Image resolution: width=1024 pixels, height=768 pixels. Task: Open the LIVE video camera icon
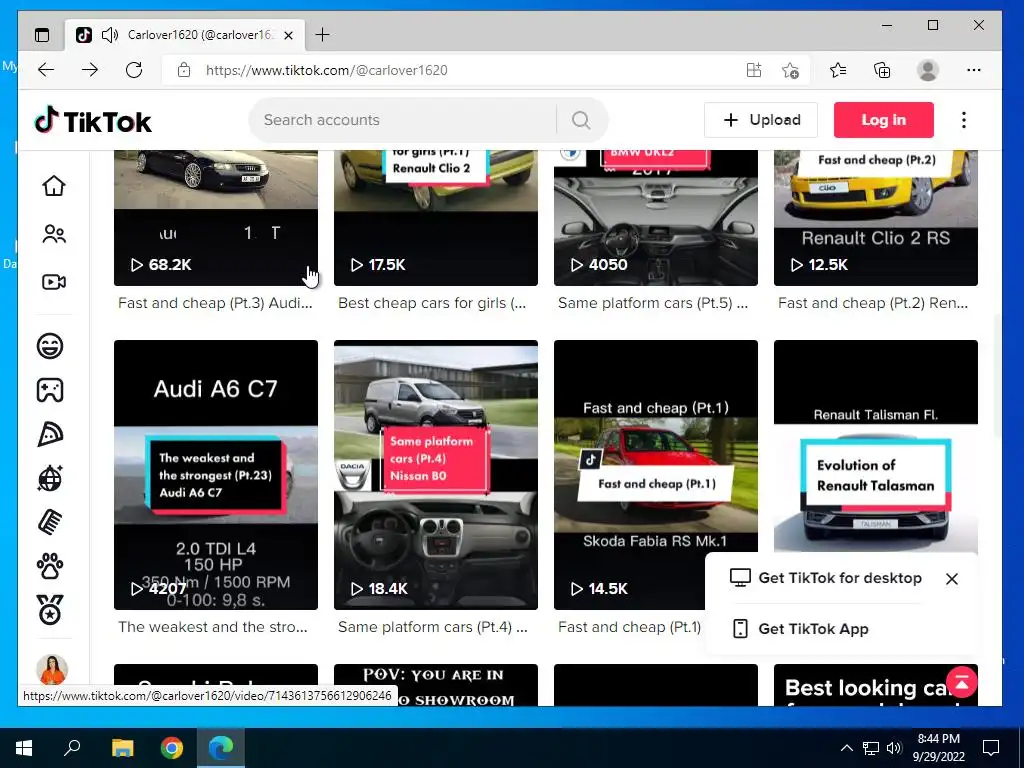pos(54,281)
